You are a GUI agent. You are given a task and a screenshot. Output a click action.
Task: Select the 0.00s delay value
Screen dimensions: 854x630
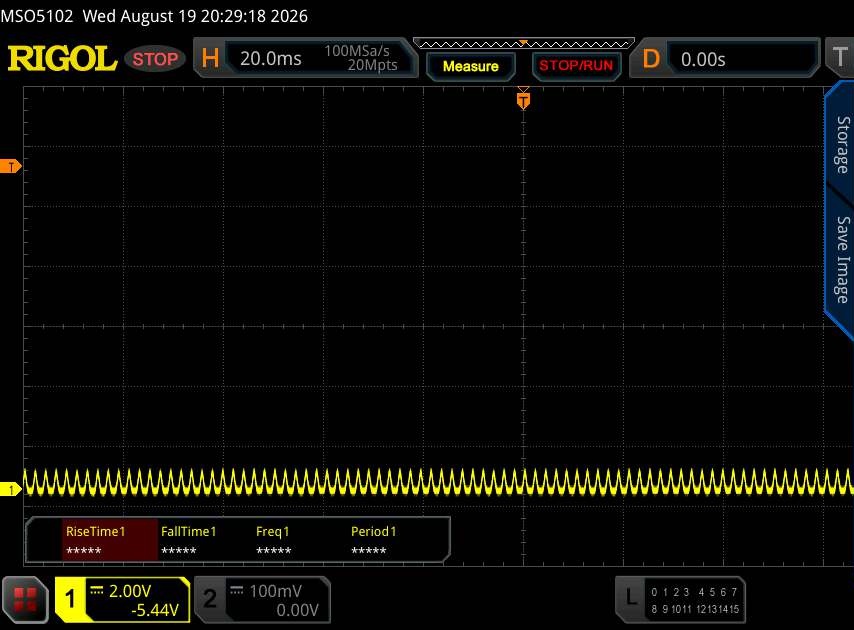click(703, 59)
